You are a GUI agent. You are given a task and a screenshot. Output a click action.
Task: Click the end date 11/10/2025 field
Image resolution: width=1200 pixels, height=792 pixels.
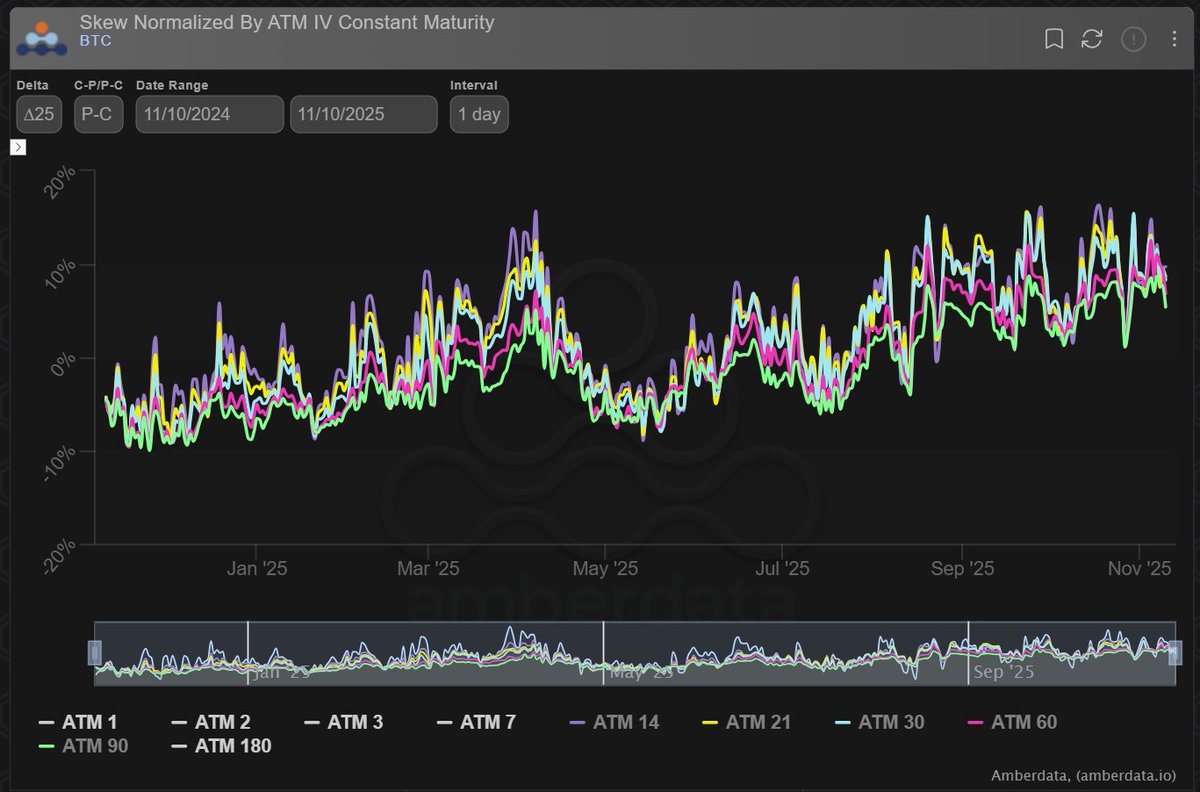pos(364,114)
